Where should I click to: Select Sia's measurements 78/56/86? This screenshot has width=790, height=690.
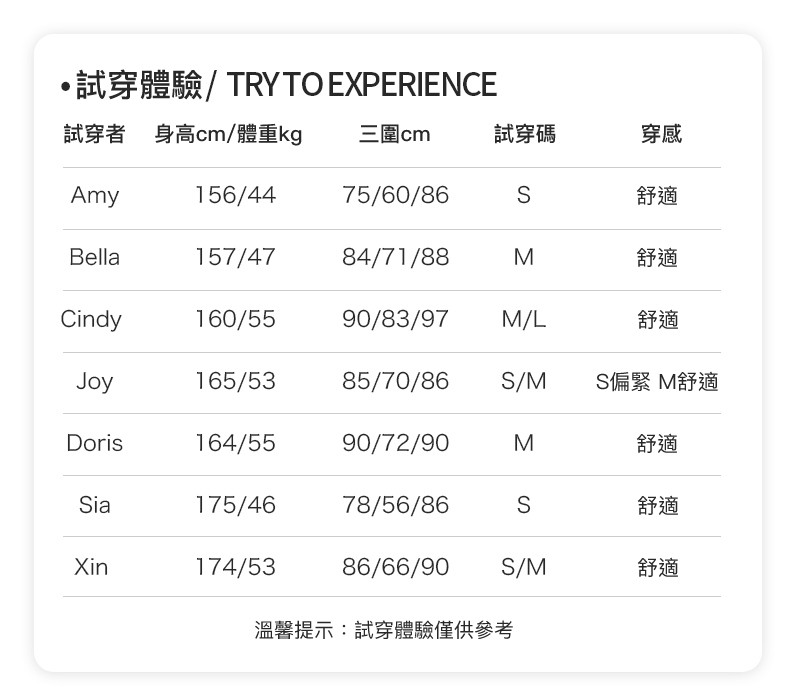(395, 505)
